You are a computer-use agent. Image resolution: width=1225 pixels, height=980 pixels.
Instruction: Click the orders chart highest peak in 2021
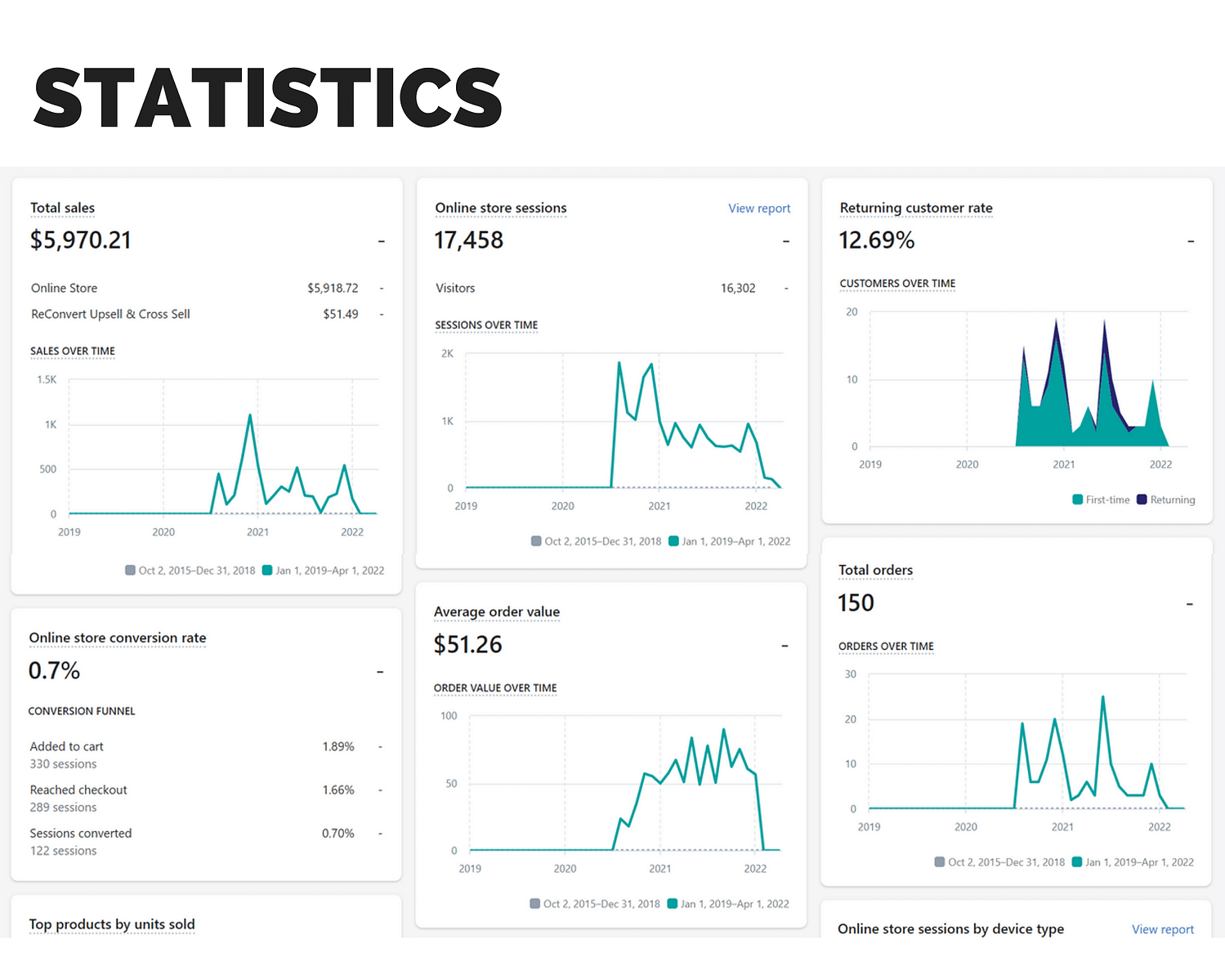click(1103, 697)
